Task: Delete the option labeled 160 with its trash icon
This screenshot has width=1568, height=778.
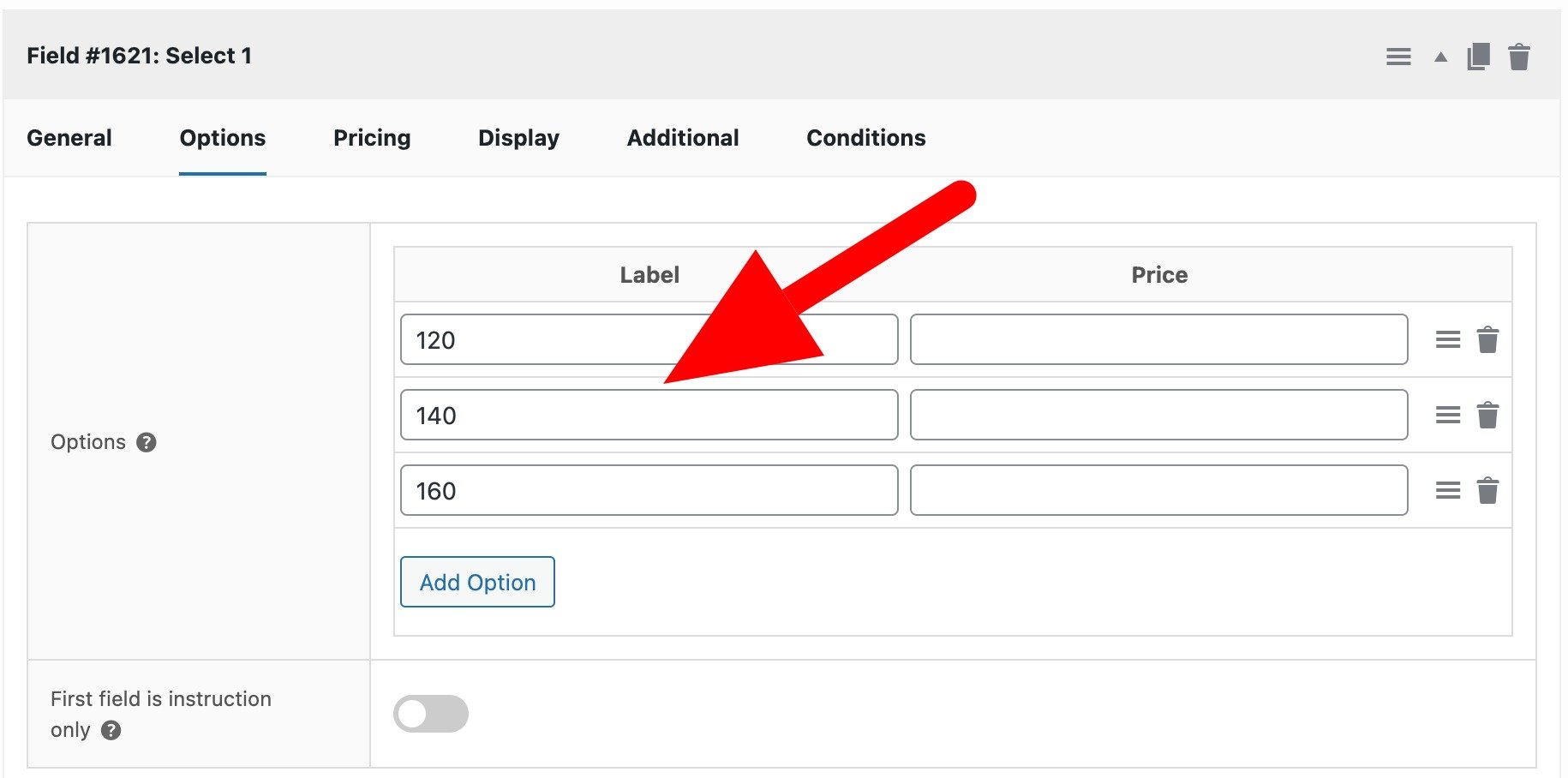Action: pos(1488,490)
